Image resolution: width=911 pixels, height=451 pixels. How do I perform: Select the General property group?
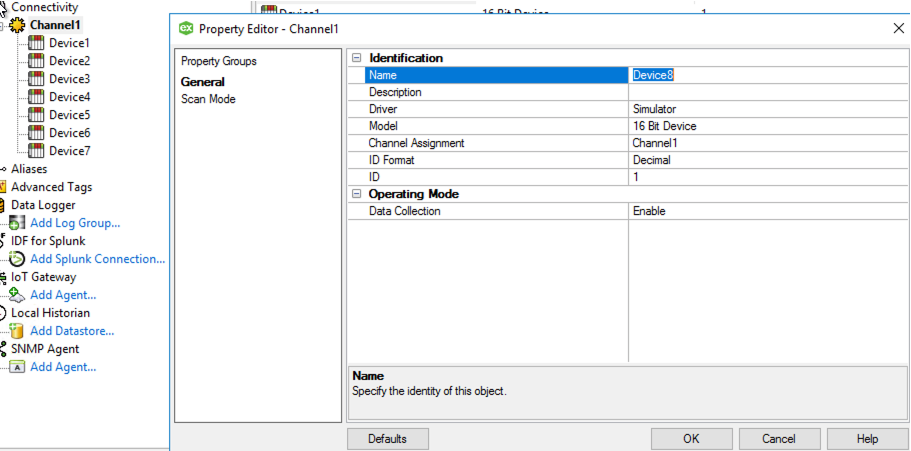tap(203, 81)
